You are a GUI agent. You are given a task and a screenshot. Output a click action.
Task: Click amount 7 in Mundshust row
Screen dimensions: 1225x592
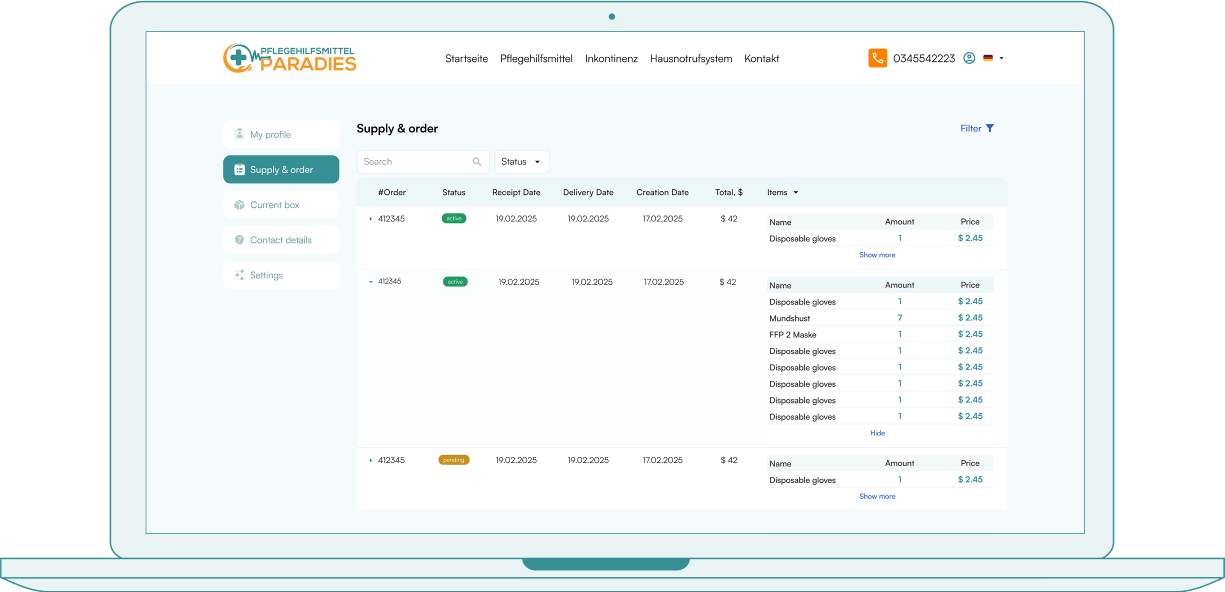(x=900, y=318)
